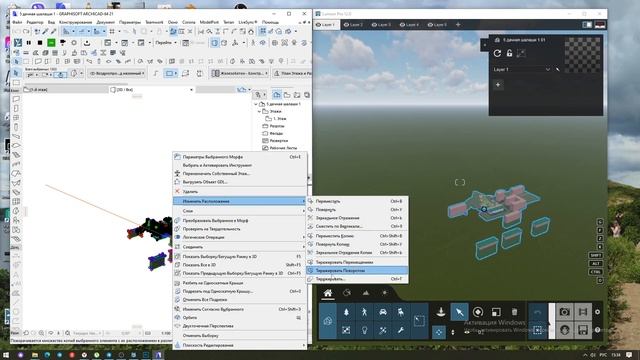Viewport: 640px width, 360px height.
Task: Toggle Lumion panel layout icon at top right
Action: point(587,25)
